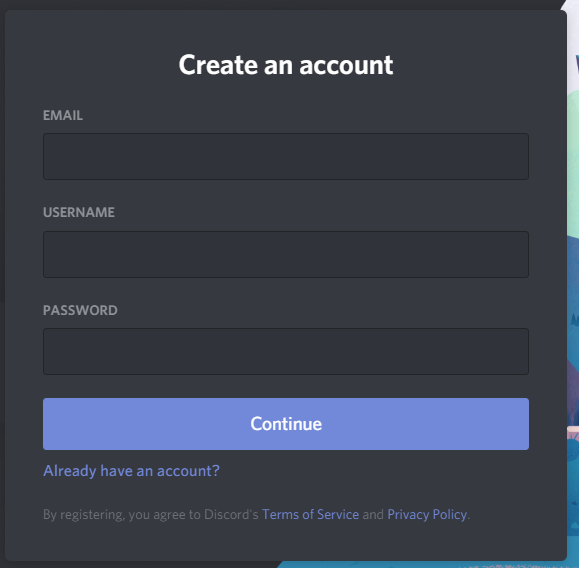The image size is (579, 568).
Task: Click the word 'Service' in the terms link
Action: 338,514
